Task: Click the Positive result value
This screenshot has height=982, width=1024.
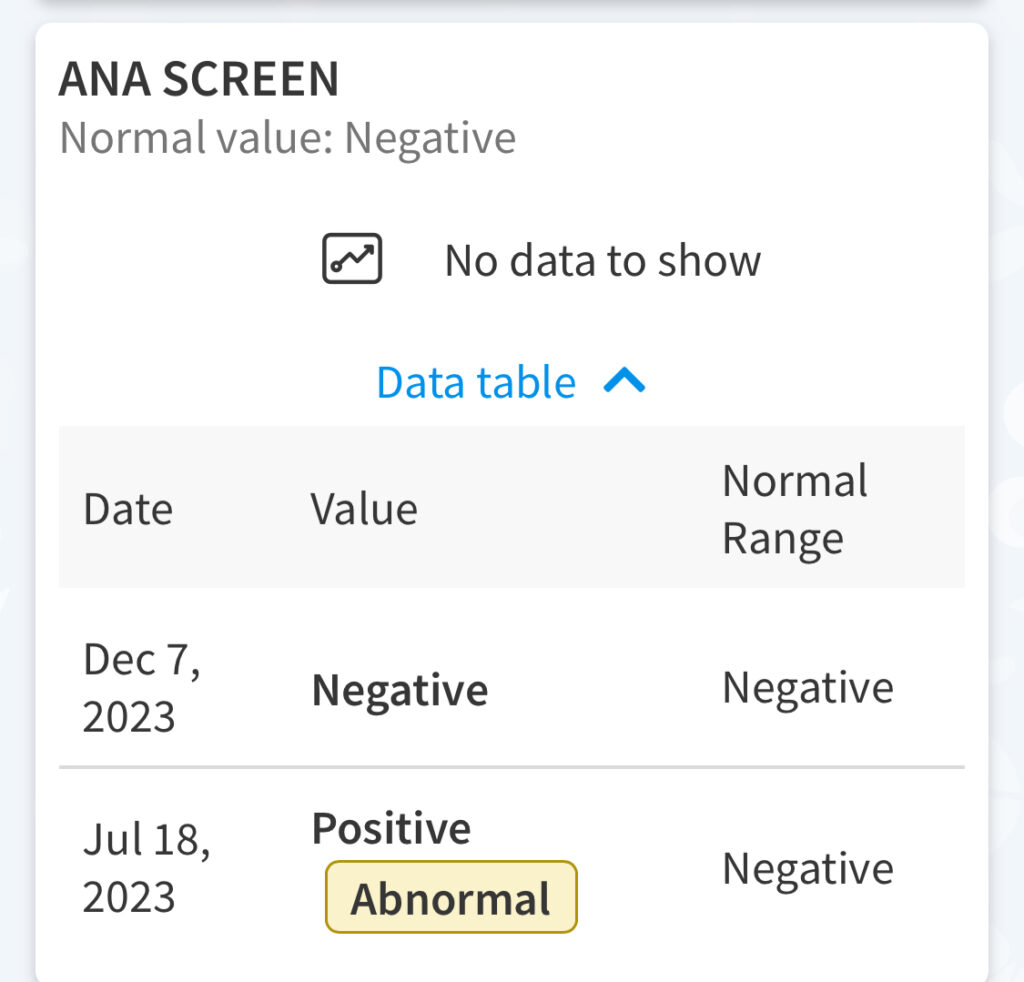Action: click(391, 829)
